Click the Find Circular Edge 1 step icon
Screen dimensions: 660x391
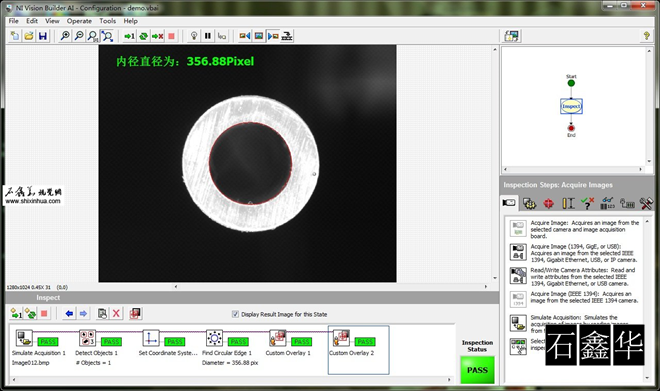pyautogui.click(x=214, y=338)
